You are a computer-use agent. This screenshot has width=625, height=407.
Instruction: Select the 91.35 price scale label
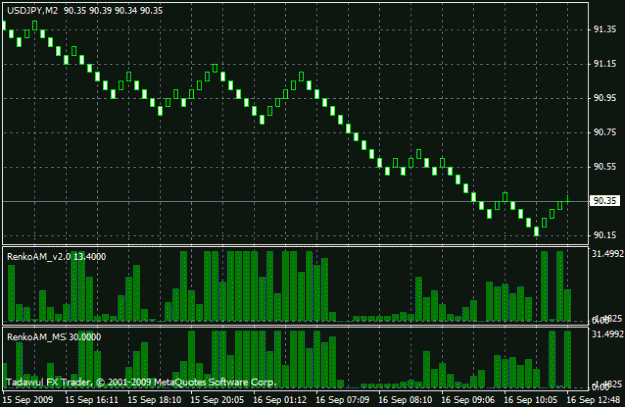click(605, 29)
